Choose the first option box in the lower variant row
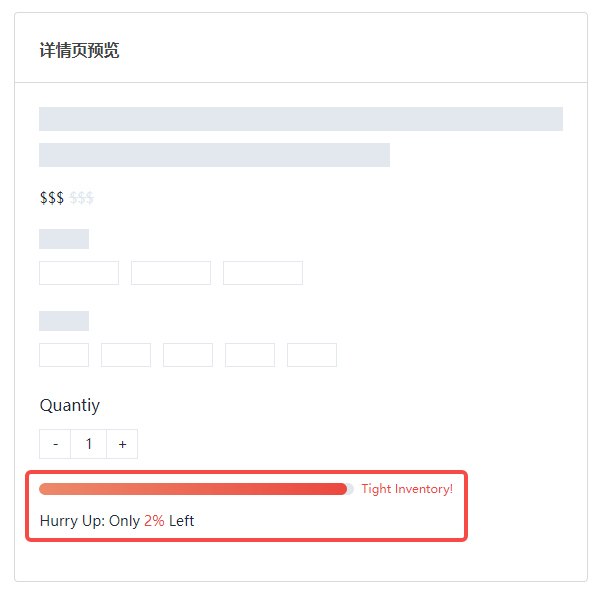Image resolution: width=602 pixels, height=592 pixels. 64,355
